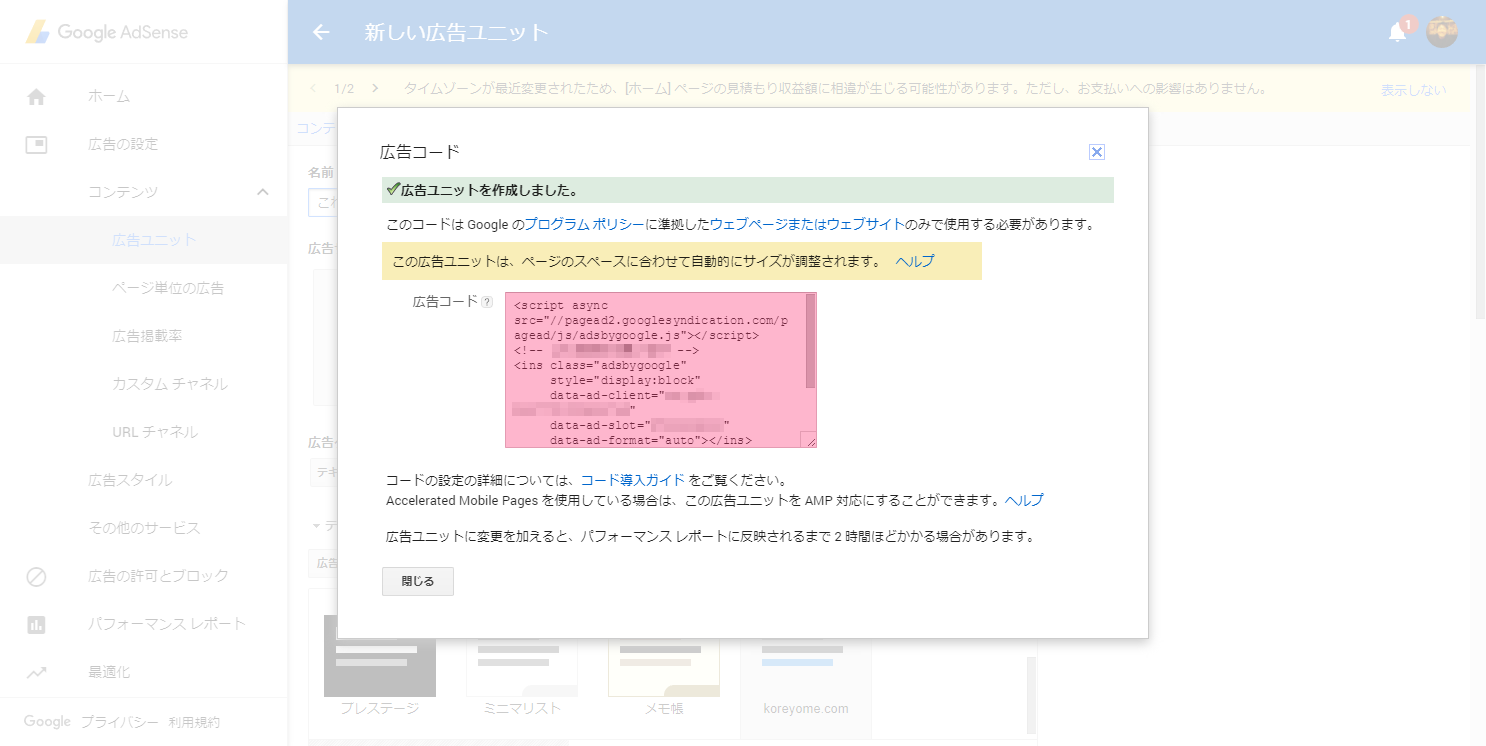Click 表示しない to dismiss the notice
Image resolution: width=1486 pixels, height=746 pixels.
point(1413,90)
